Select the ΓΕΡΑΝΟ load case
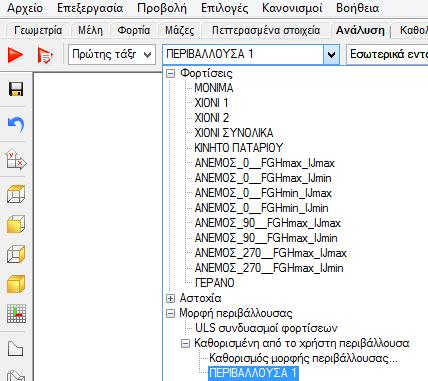This screenshot has height=381, width=428. pyautogui.click(x=214, y=283)
